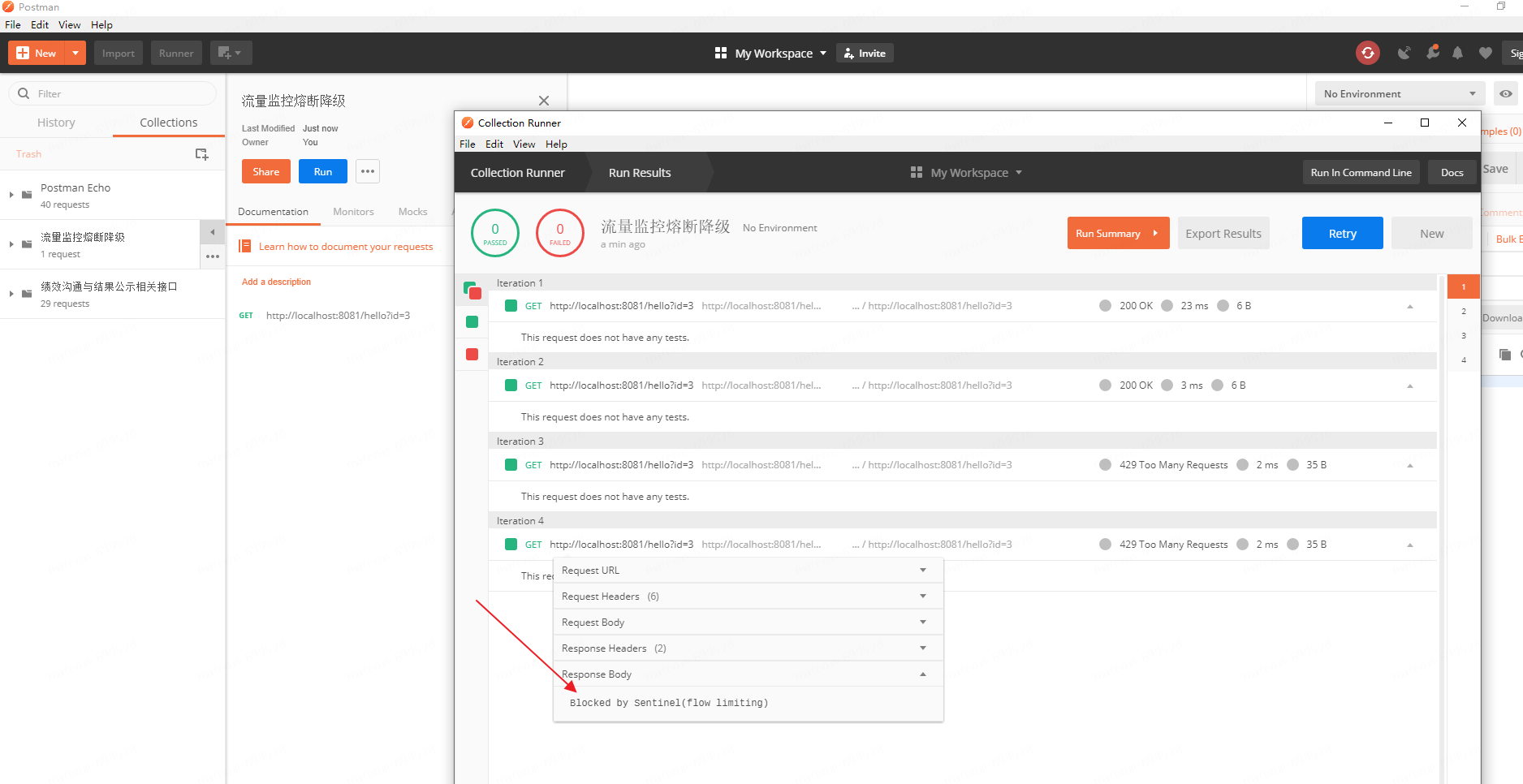Open the Trash link
1523x784 pixels.
coord(28,154)
